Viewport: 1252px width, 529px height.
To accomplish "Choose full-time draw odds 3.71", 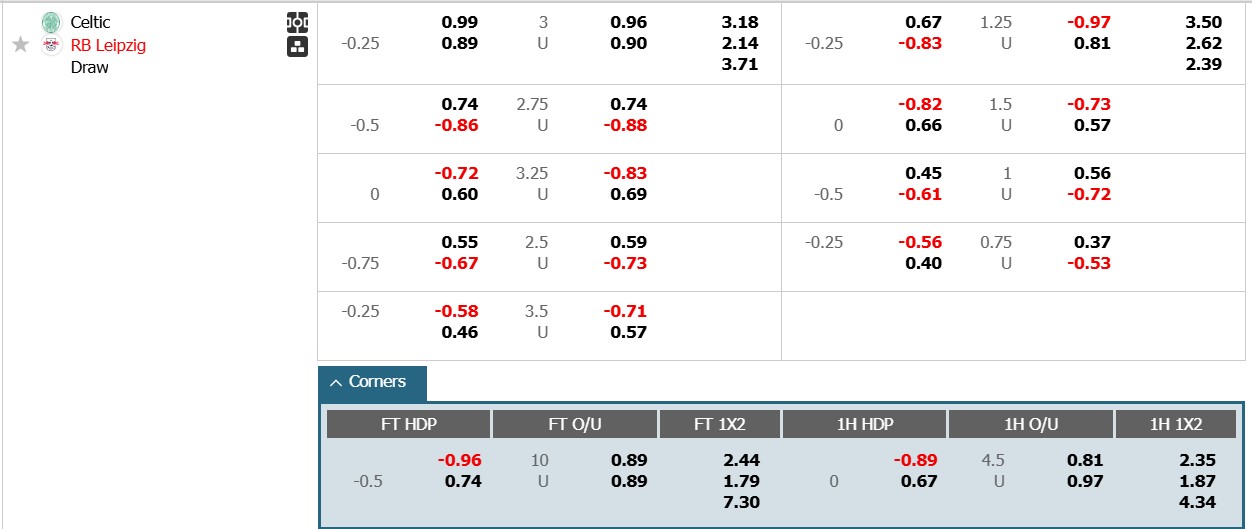I will coord(739,65).
